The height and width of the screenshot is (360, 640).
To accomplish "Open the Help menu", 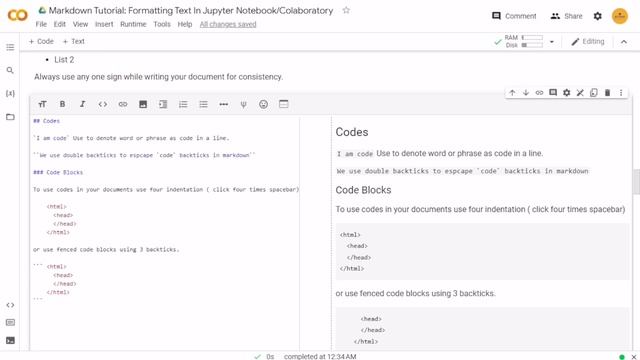I will (184, 24).
